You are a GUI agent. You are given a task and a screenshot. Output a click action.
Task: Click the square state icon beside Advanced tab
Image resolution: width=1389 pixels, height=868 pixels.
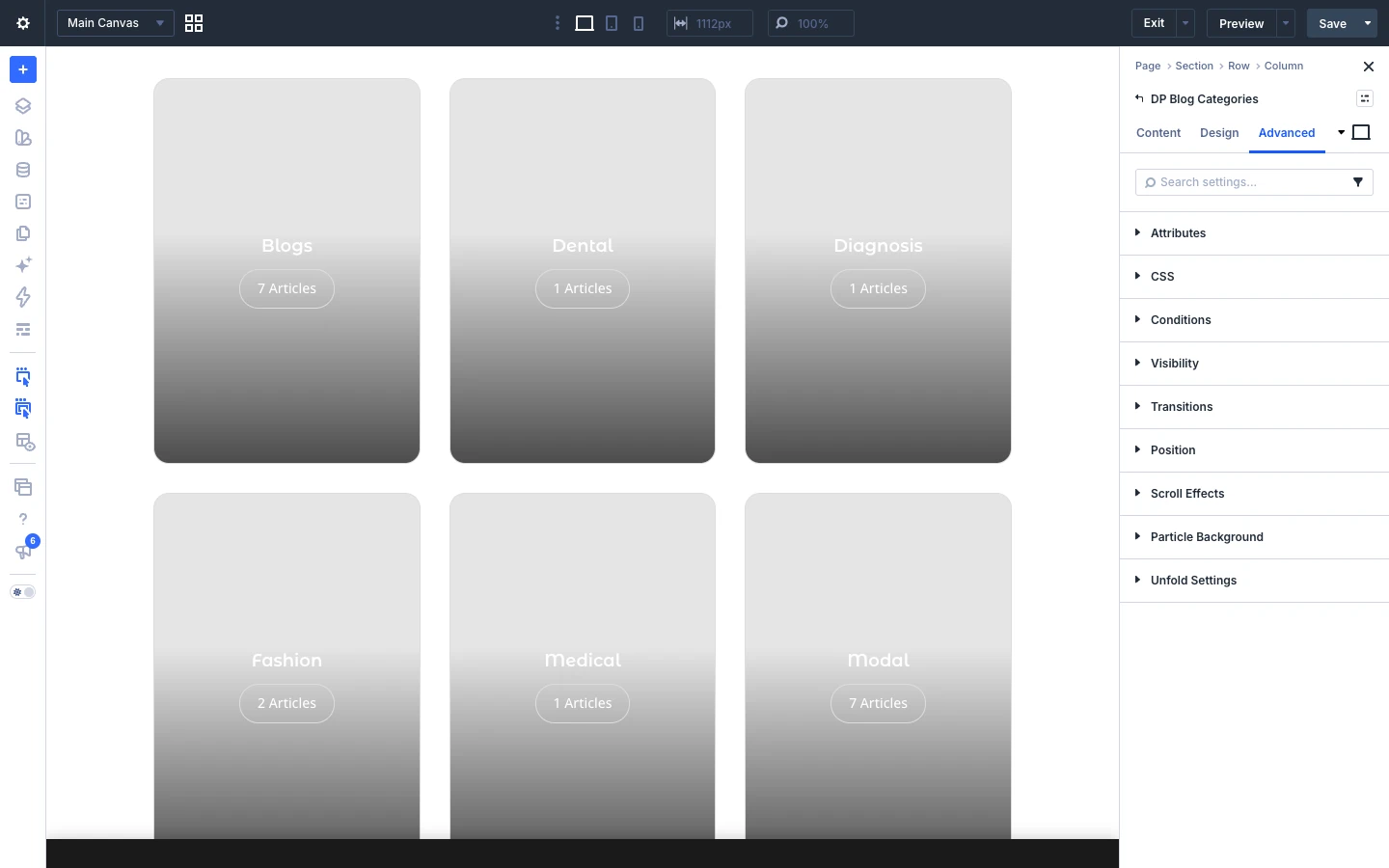click(x=1361, y=132)
